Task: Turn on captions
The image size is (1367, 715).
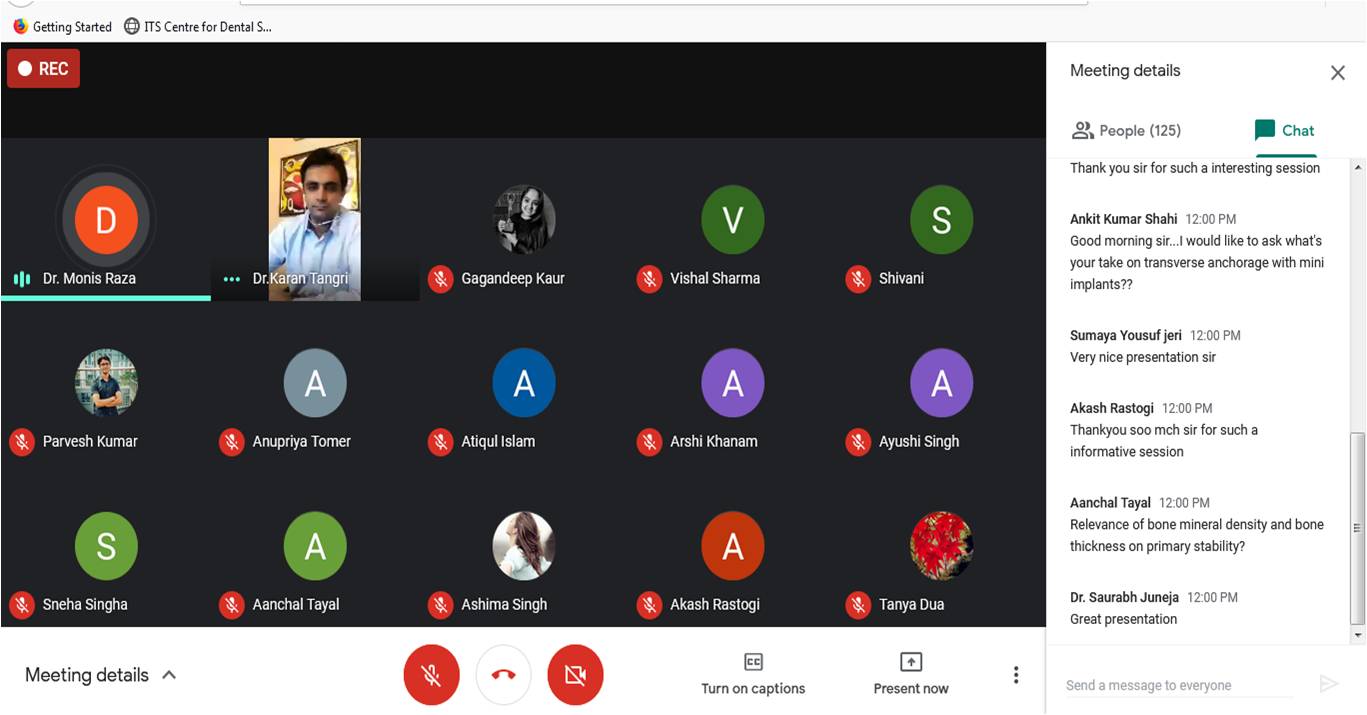Action: (753, 674)
